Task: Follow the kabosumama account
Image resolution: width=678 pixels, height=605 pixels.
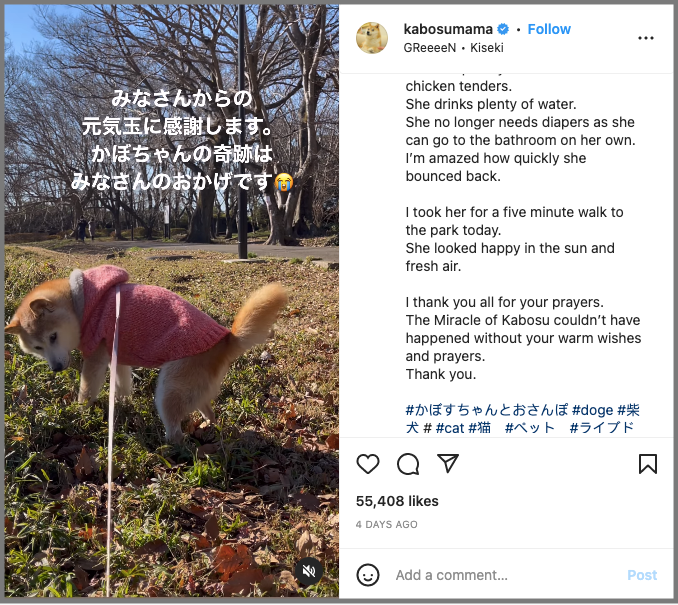Action: click(x=549, y=29)
